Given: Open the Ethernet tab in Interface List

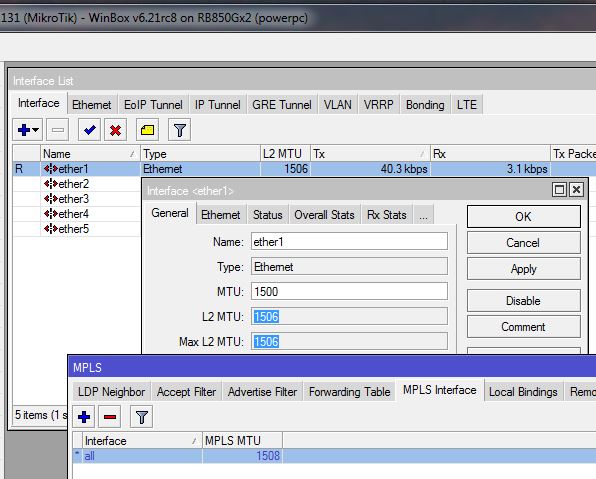Looking at the screenshot, I should coord(92,105).
